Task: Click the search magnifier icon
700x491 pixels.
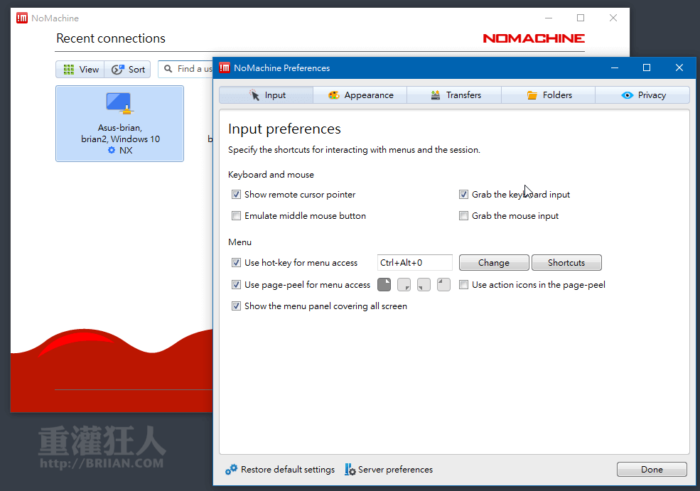Action: coord(168,69)
